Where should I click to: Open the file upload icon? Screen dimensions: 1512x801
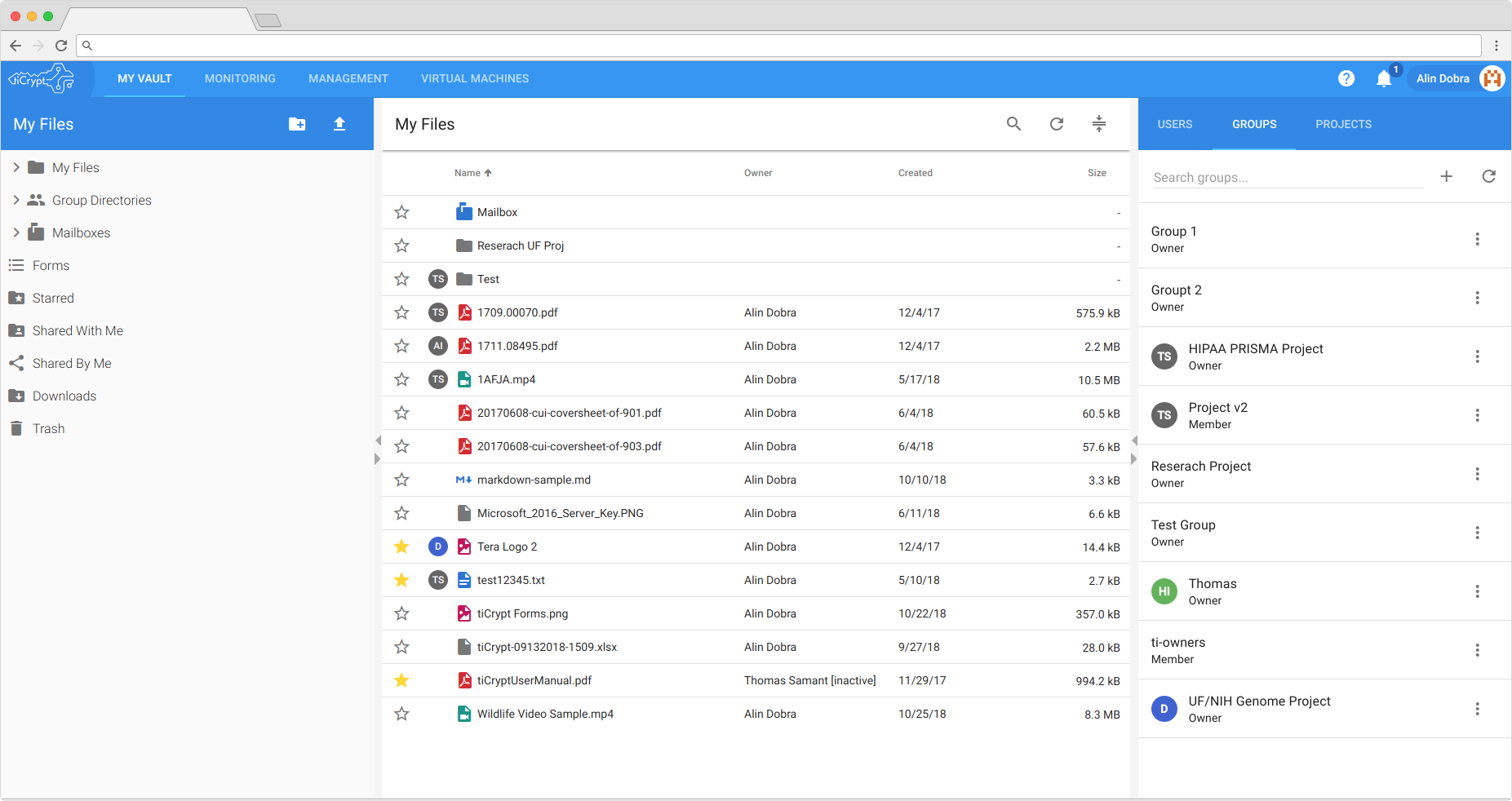click(339, 124)
